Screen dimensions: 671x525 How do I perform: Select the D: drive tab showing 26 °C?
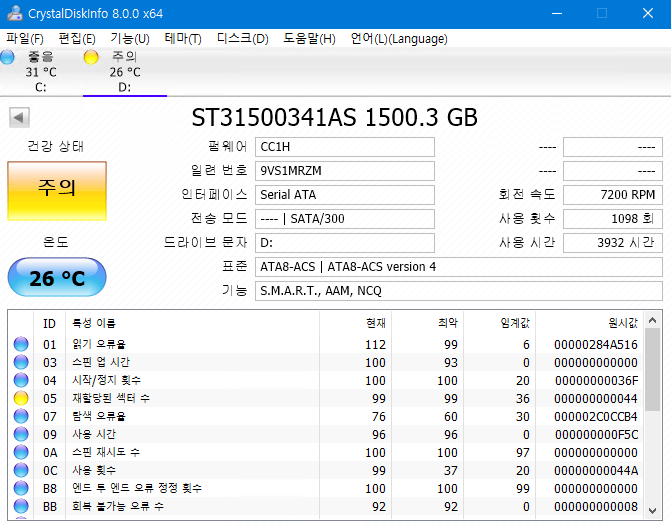tap(125, 72)
